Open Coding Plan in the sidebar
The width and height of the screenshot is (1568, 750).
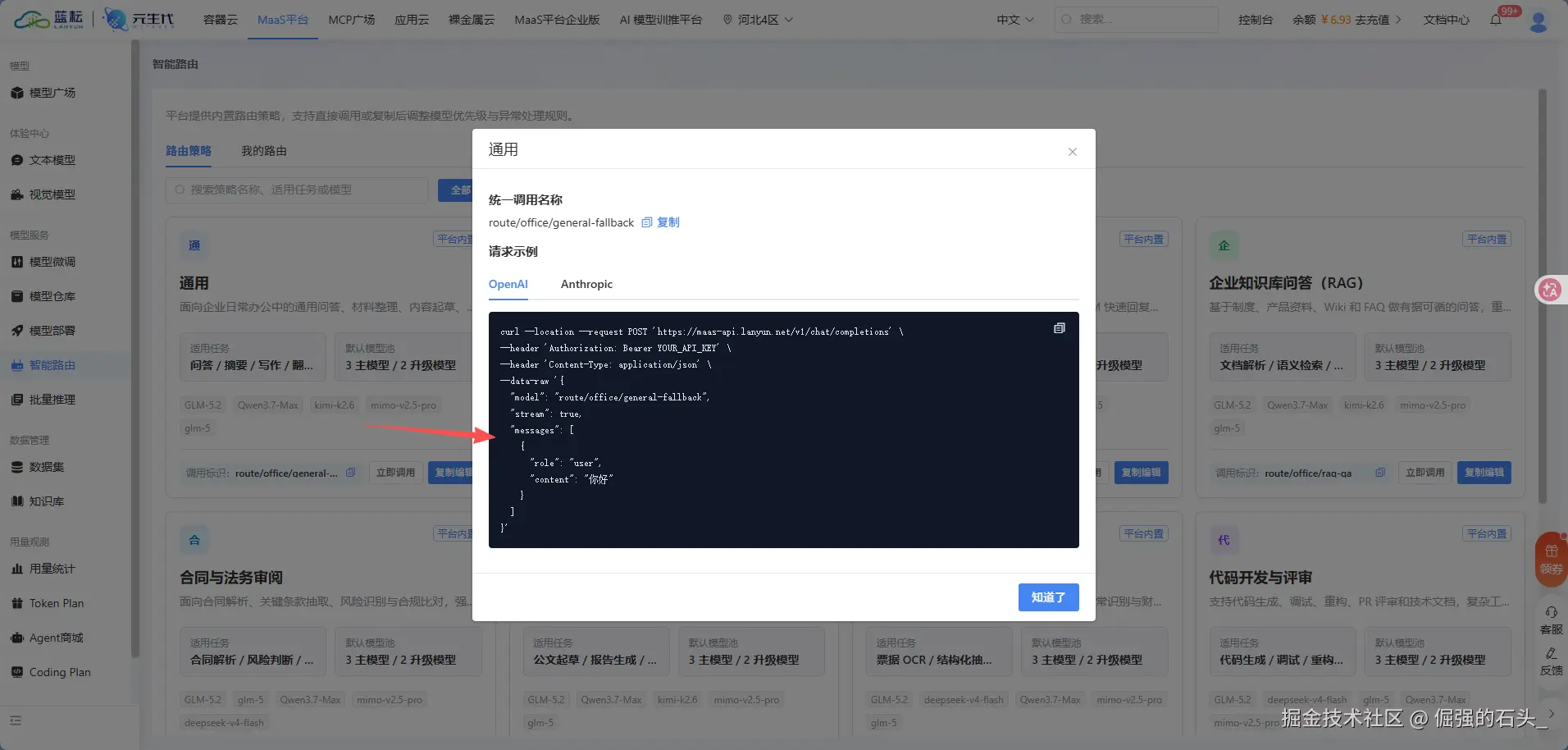tap(60, 672)
